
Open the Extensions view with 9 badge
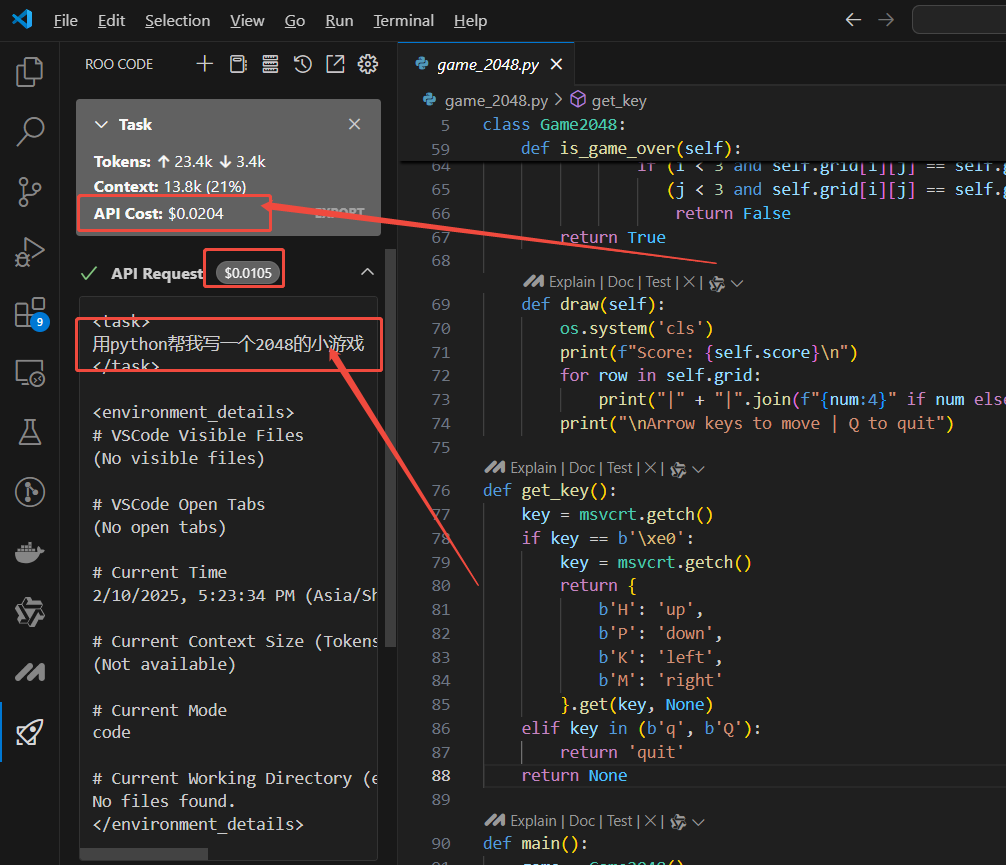pyautogui.click(x=30, y=313)
